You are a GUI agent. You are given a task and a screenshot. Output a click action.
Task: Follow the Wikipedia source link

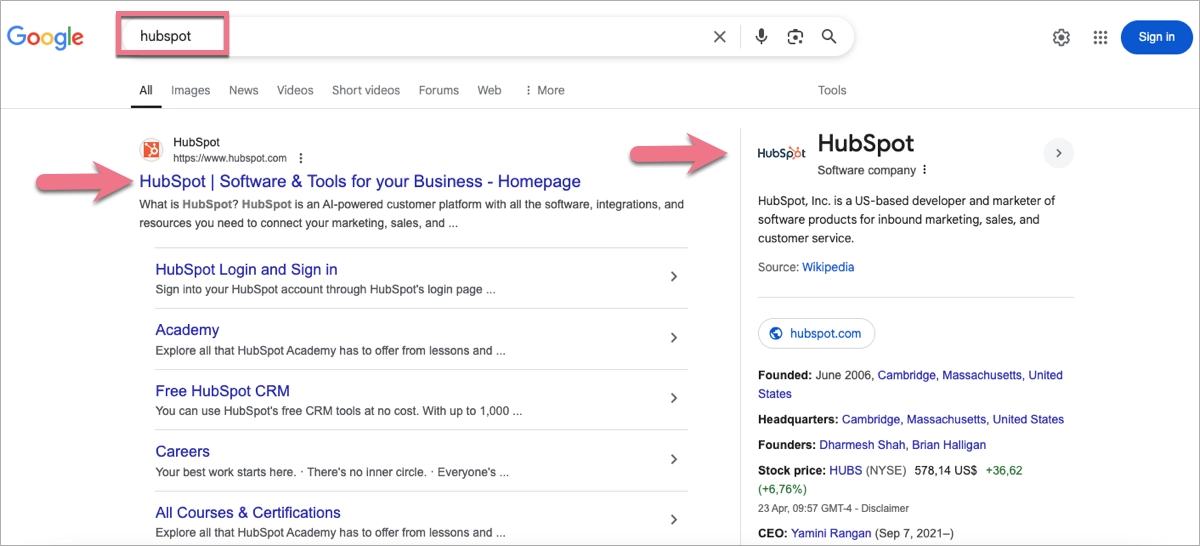coord(828,267)
